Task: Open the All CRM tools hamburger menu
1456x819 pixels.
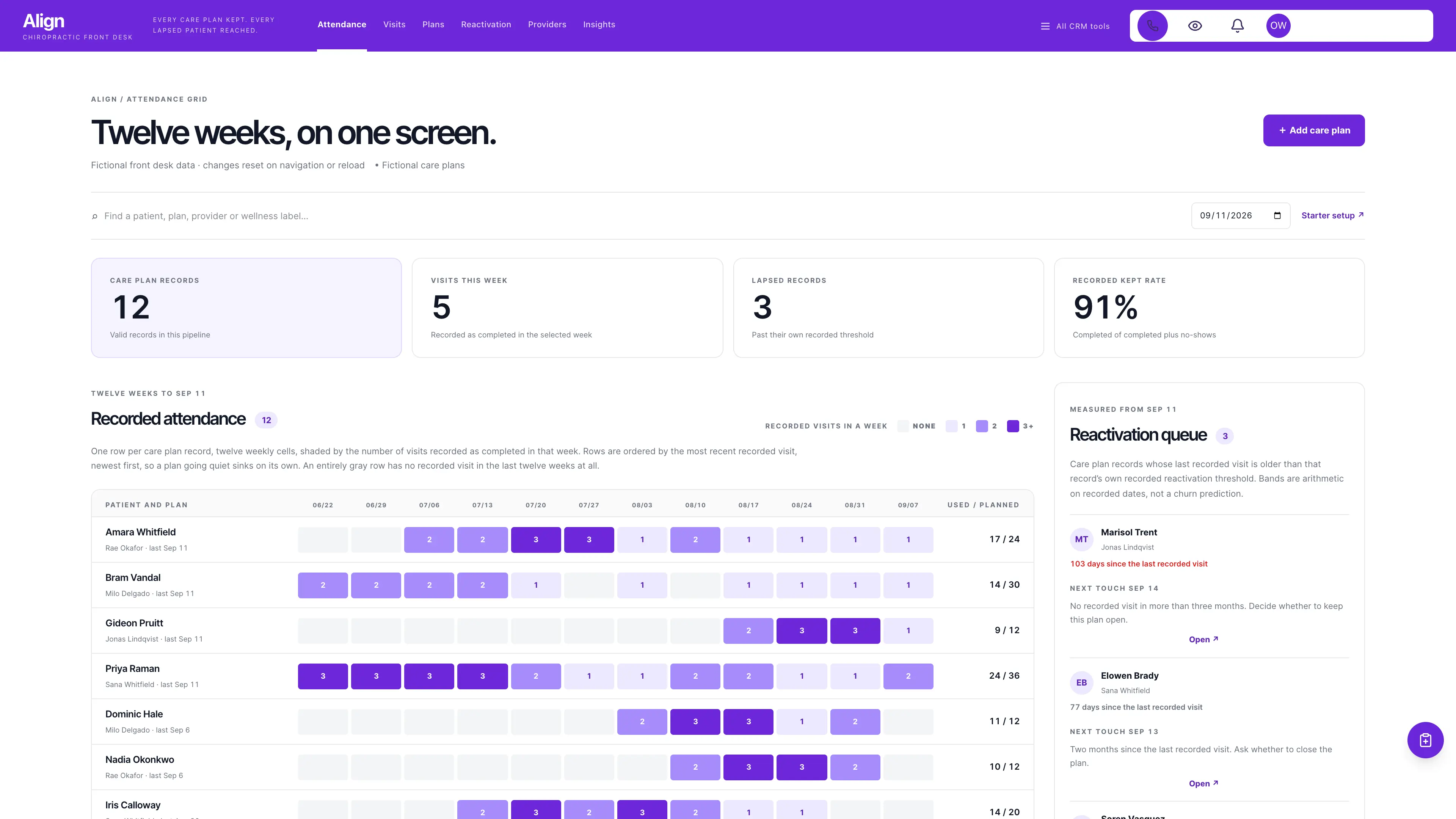Action: point(1075,26)
